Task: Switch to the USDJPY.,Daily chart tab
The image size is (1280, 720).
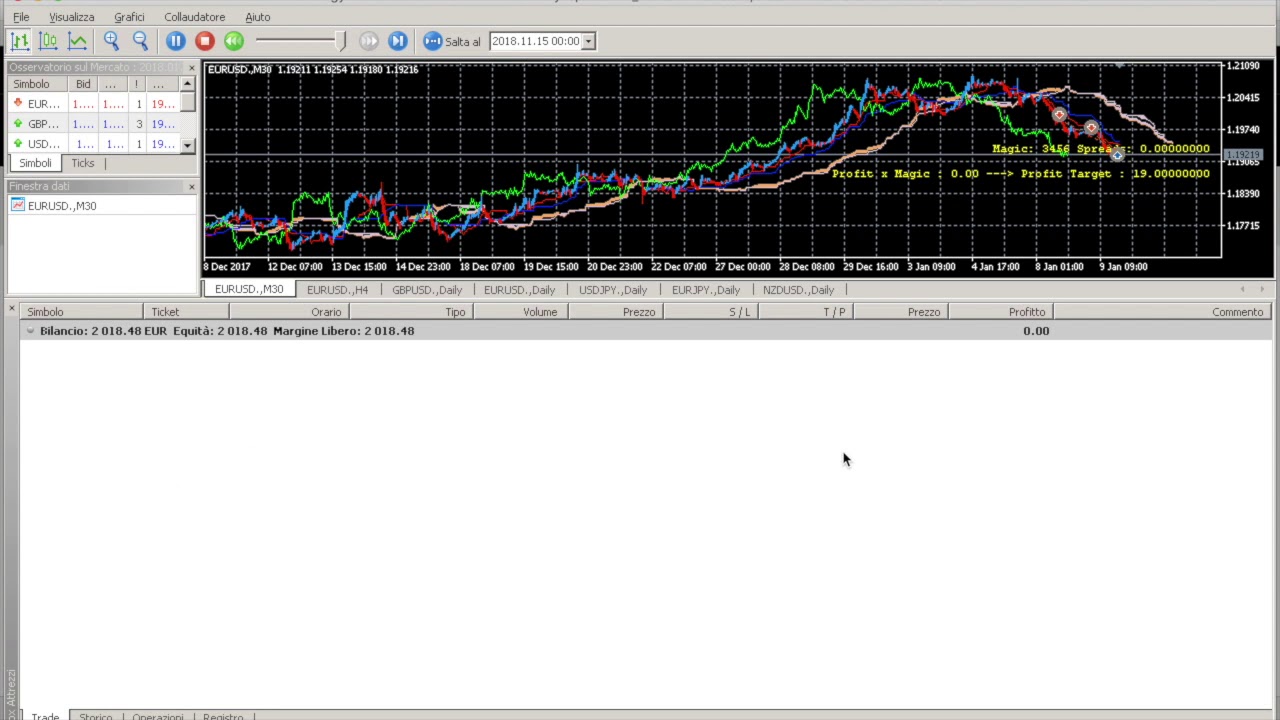Action: coord(612,290)
